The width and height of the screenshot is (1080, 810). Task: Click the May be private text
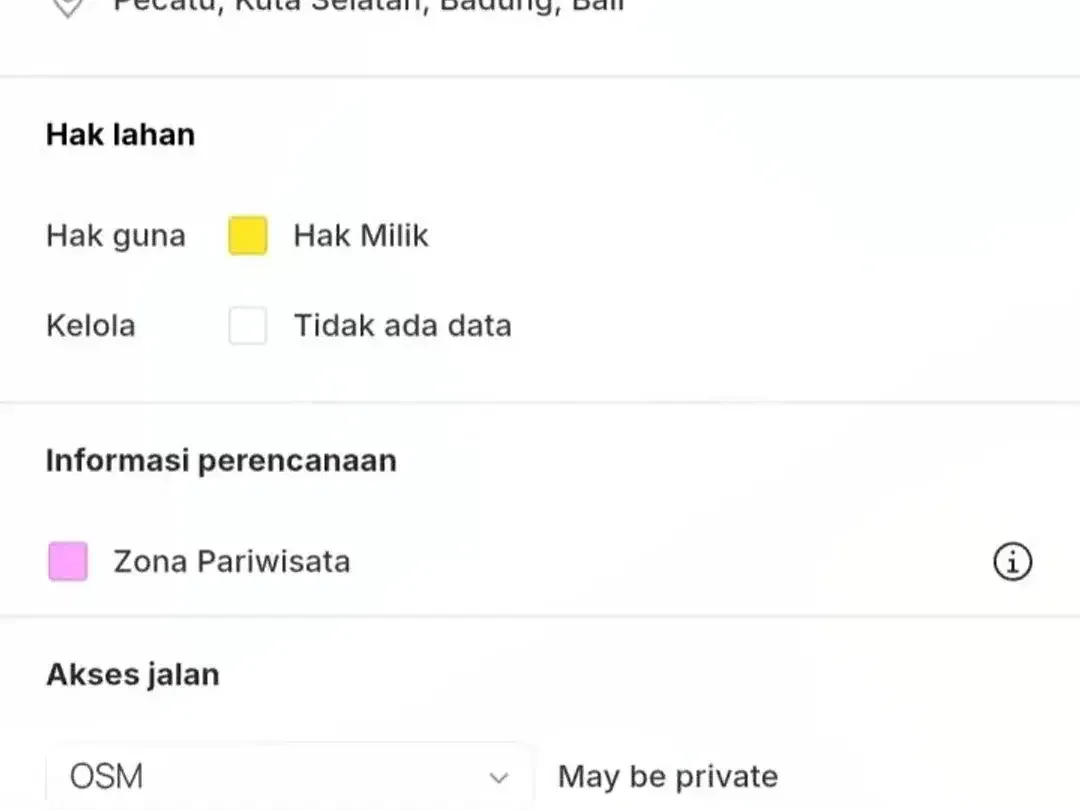(x=668, y=776)
